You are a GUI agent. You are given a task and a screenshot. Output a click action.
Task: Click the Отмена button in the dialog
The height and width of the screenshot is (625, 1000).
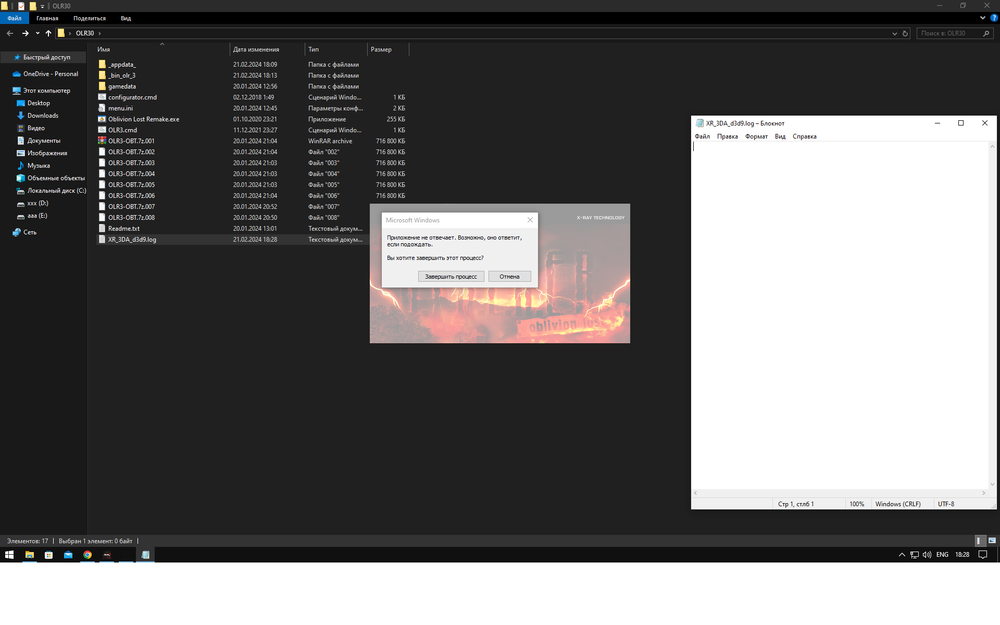click(x=509, y=276)
